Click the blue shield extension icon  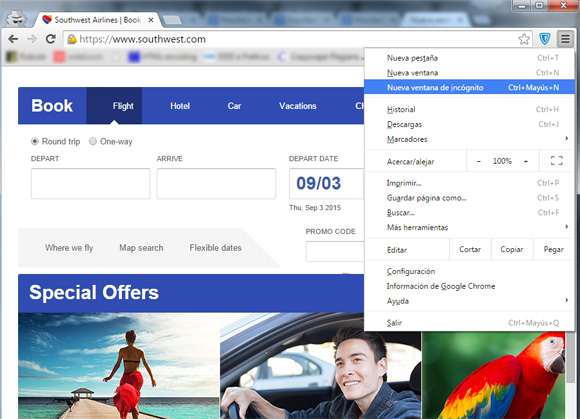(x=544, y=38)
